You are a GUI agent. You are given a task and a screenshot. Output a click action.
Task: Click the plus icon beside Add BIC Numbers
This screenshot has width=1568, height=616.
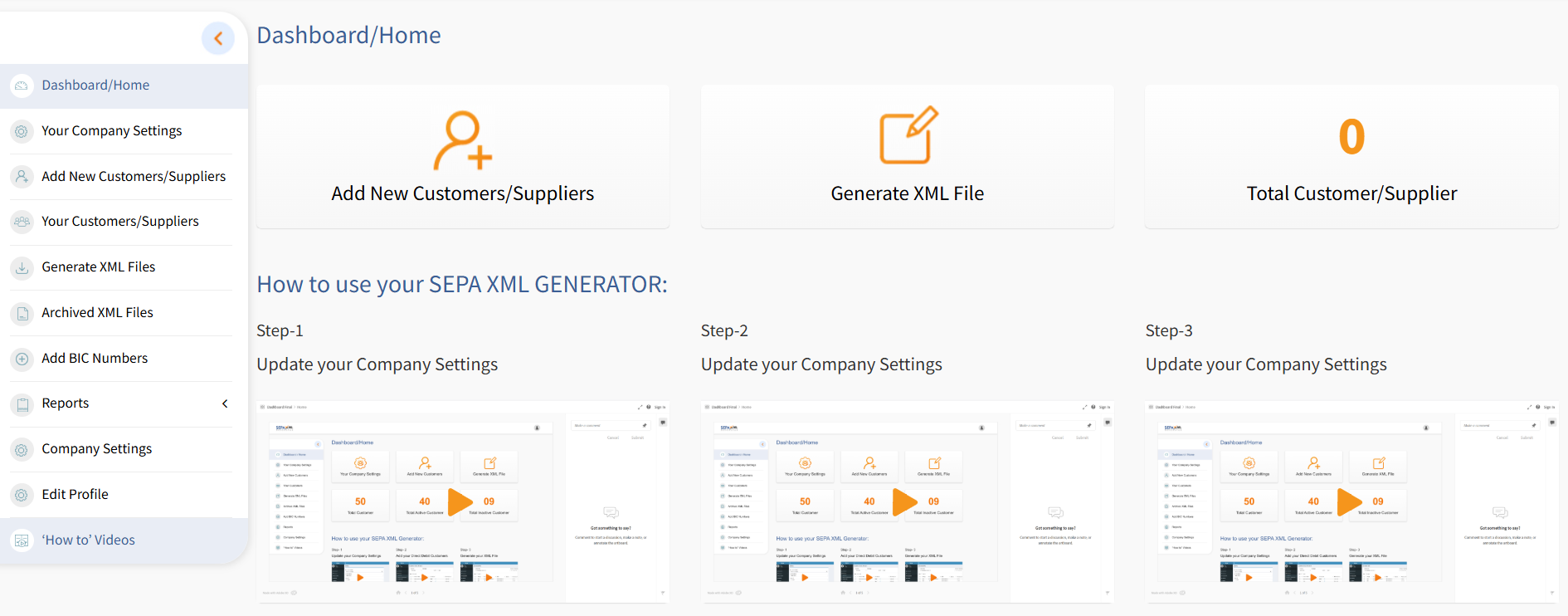[22, 359]
